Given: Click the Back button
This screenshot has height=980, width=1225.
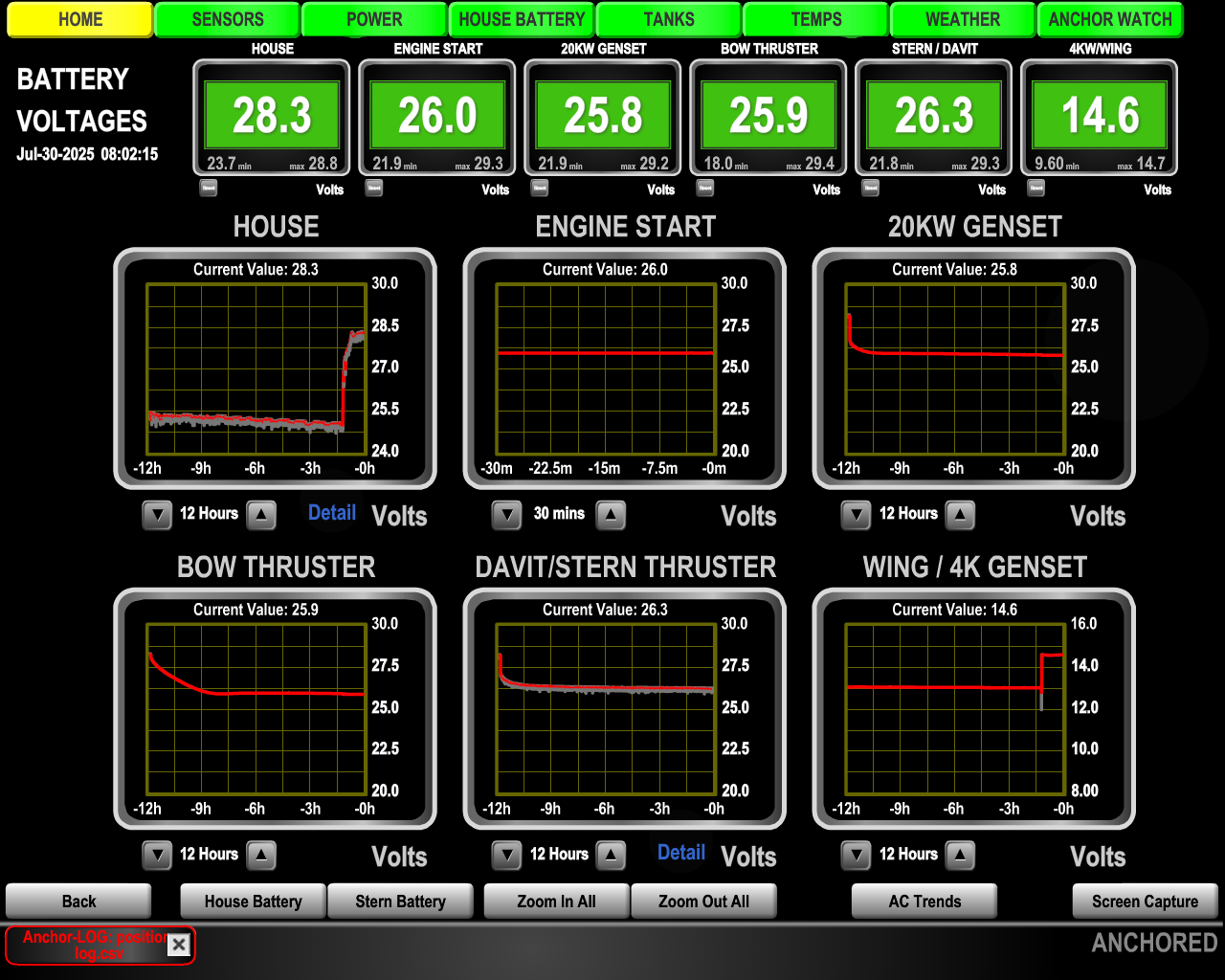Looking at the screenshot, I should 78,902.
